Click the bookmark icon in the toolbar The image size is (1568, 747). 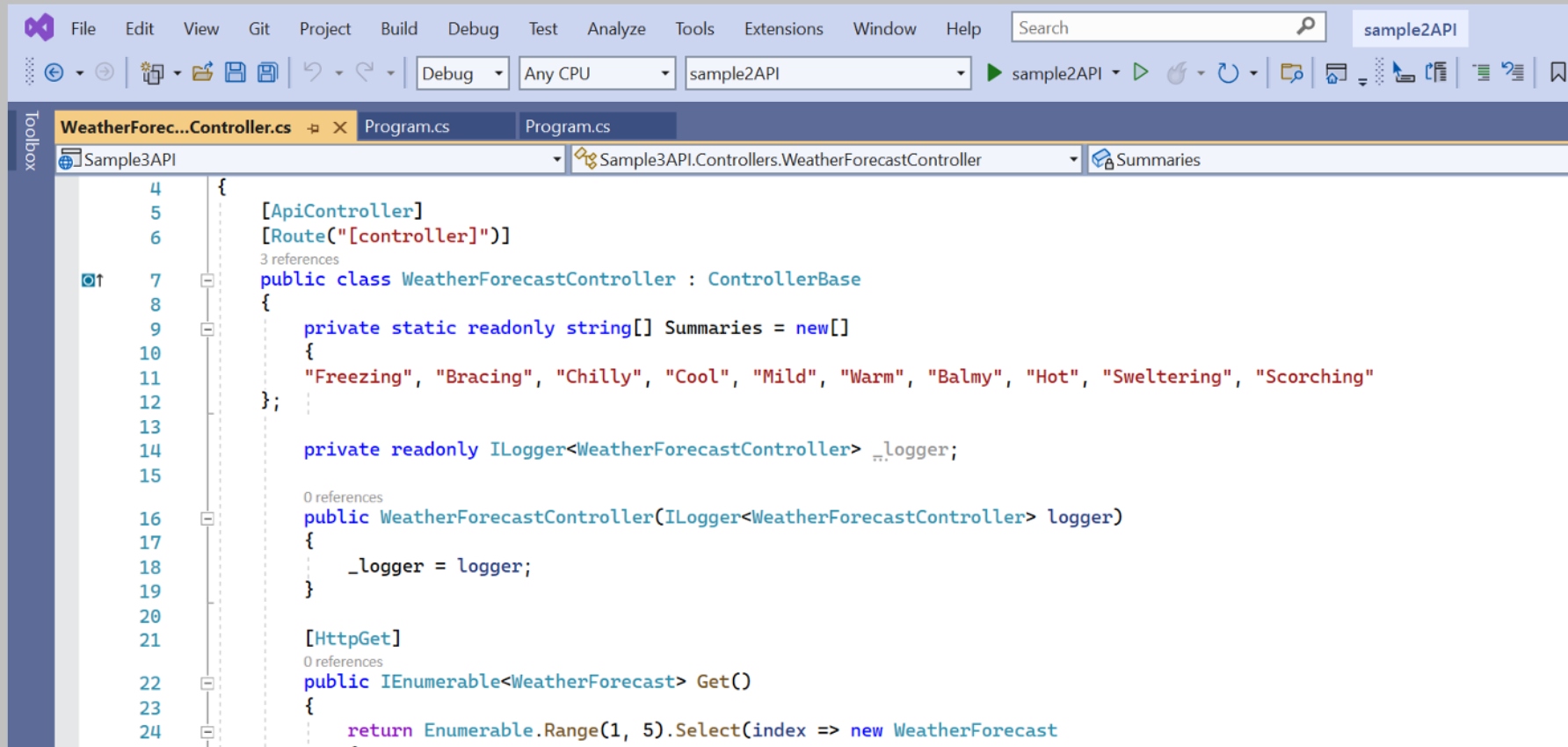[1557, 73]
